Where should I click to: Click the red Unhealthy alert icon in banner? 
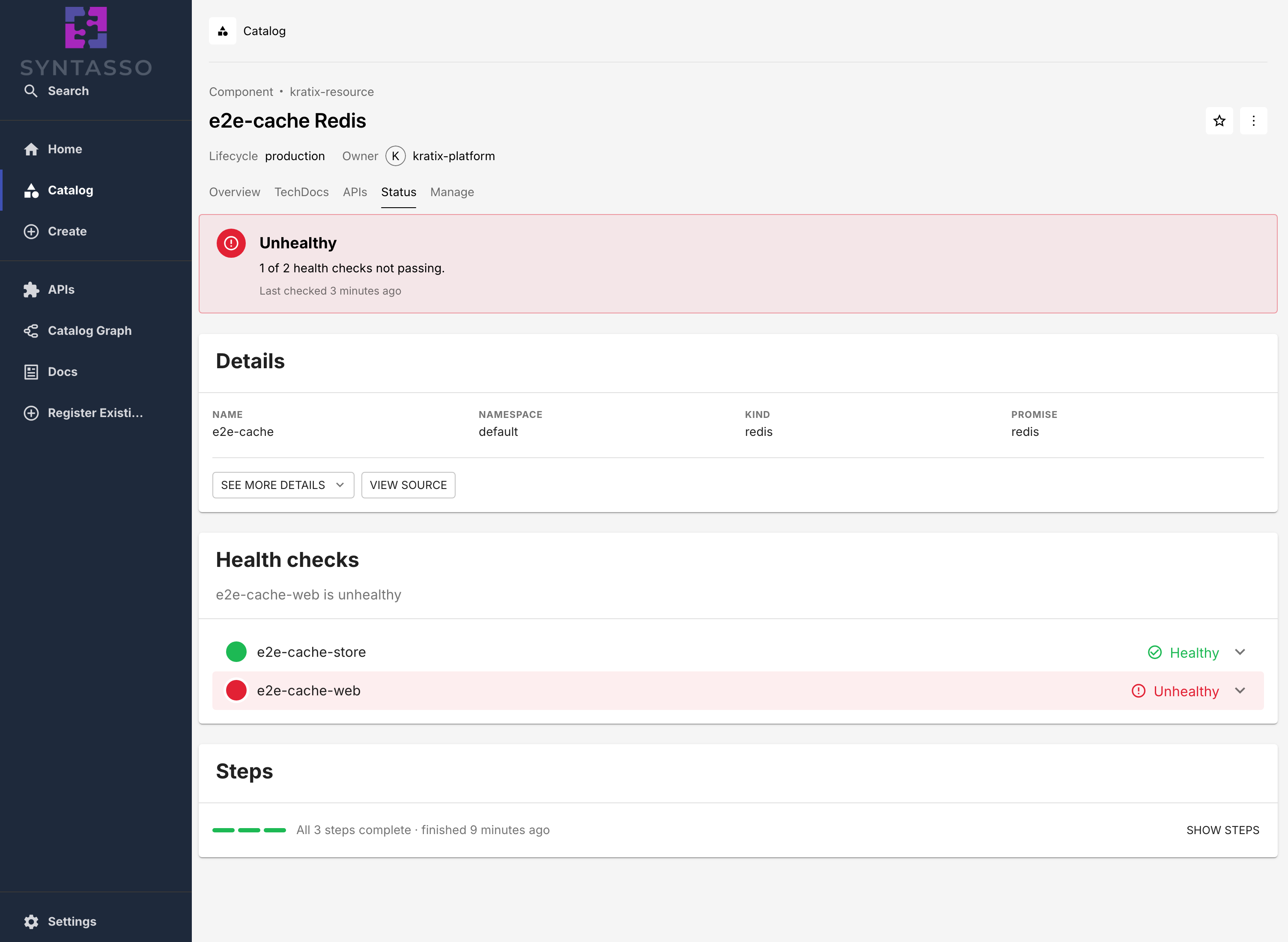tap(231, 244)
